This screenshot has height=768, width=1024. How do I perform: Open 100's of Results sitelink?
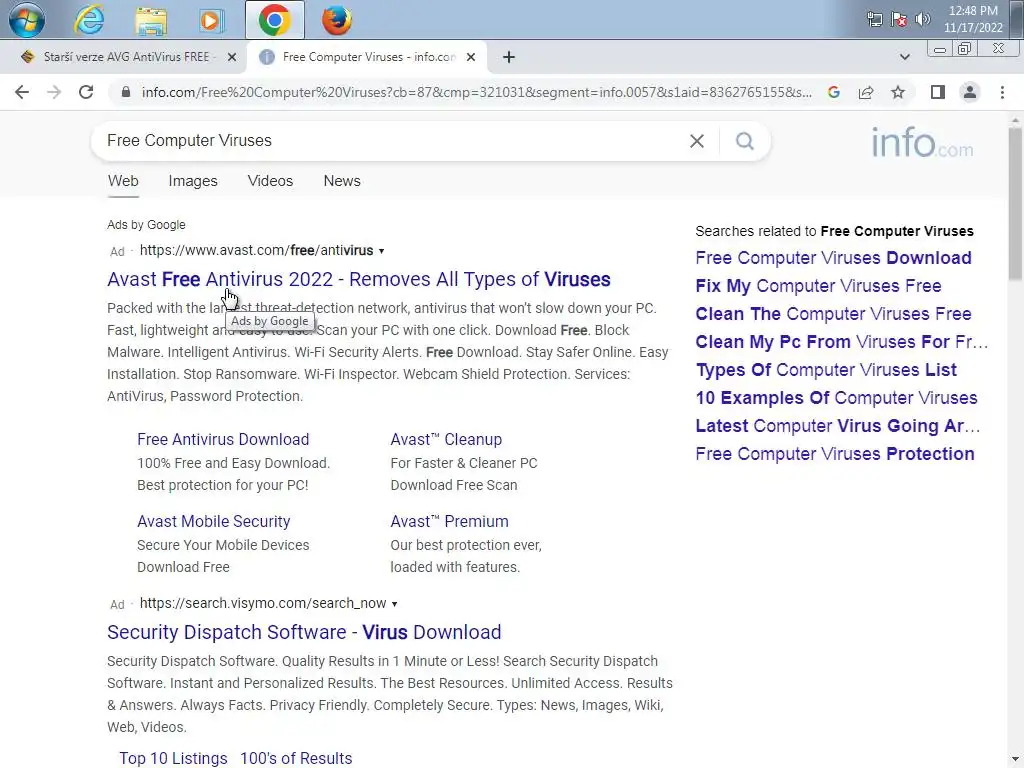click(296, 758)
